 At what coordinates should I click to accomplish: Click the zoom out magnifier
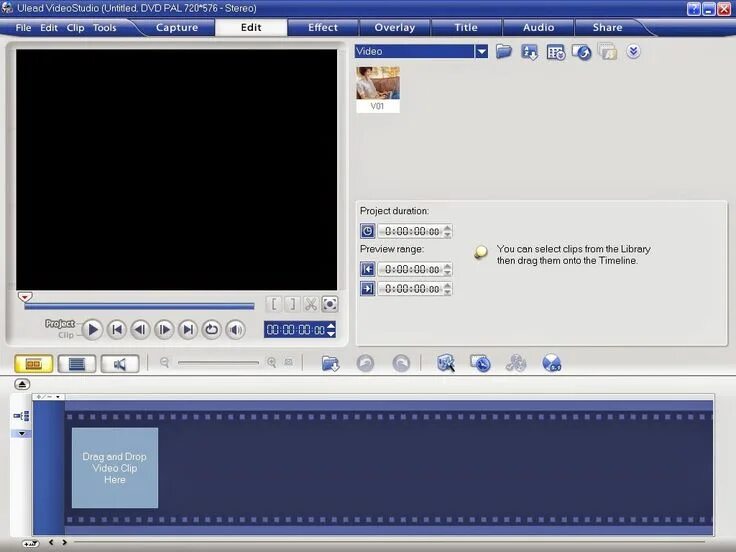(x=164, y=362)
